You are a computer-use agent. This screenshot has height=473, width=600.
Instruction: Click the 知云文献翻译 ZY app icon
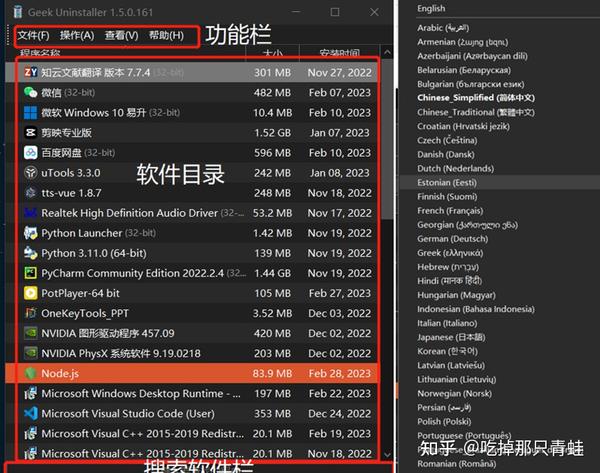[31, 72]
